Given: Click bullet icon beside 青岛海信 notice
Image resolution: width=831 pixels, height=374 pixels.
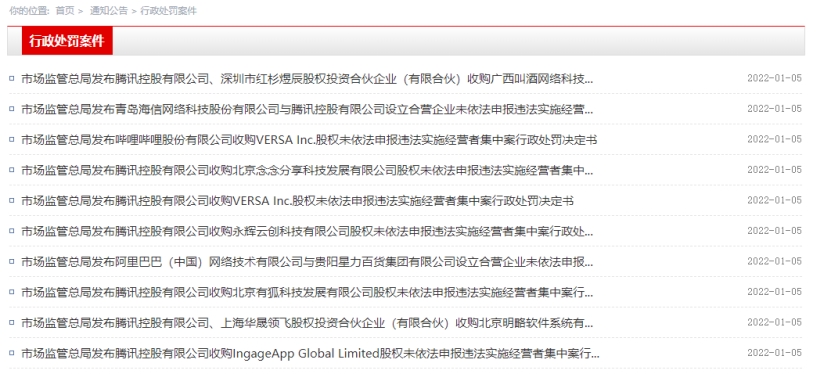Looking at the screenshot, I should (12, 109).
